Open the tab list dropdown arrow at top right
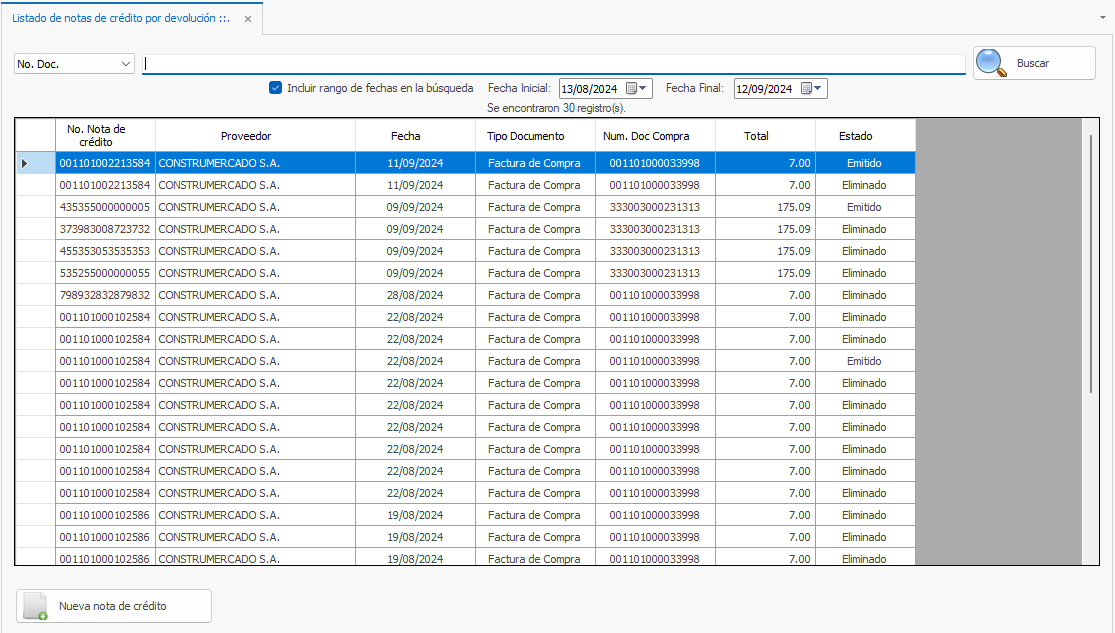 (x=1102, y=18)
